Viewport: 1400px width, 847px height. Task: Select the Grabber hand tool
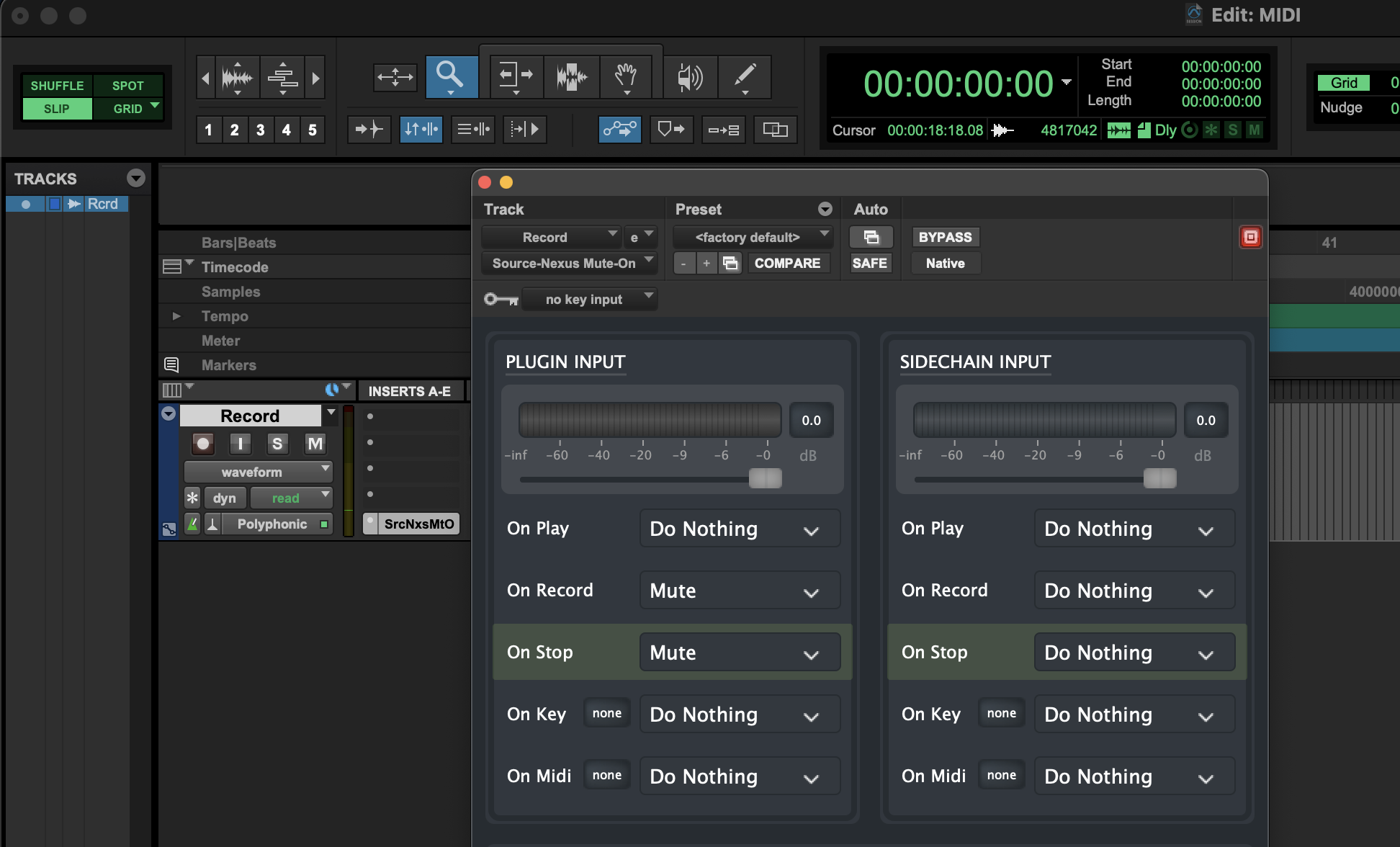pyautogui.click(x=626, y=76)
